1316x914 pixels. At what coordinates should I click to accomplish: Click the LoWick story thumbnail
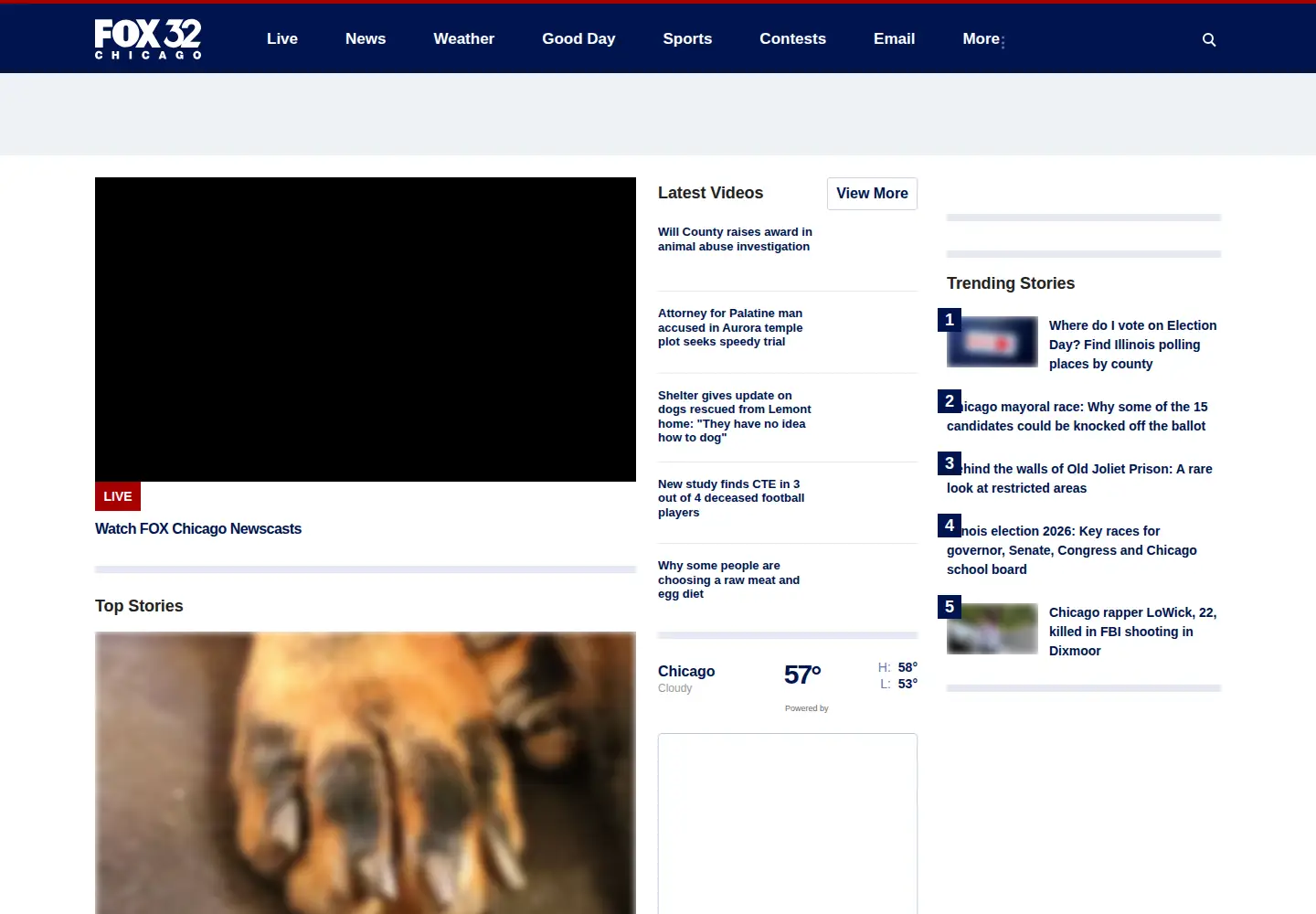pyautogui.click(x=992, y=629)
